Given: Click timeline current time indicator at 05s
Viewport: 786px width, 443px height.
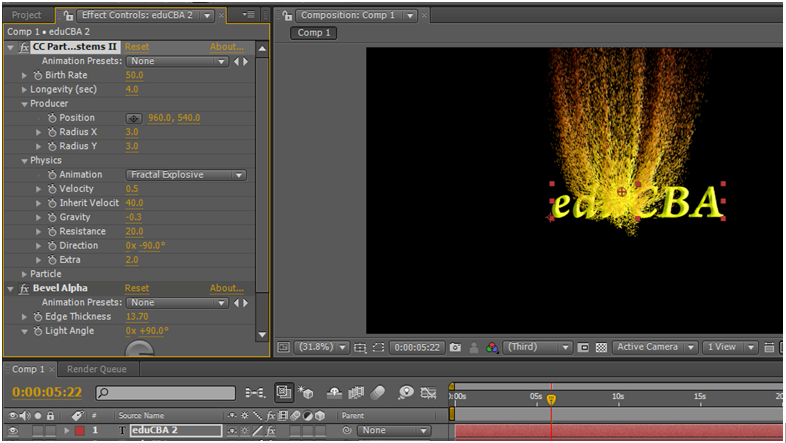Looking at the screenshot, I should (x=551, y=399).
